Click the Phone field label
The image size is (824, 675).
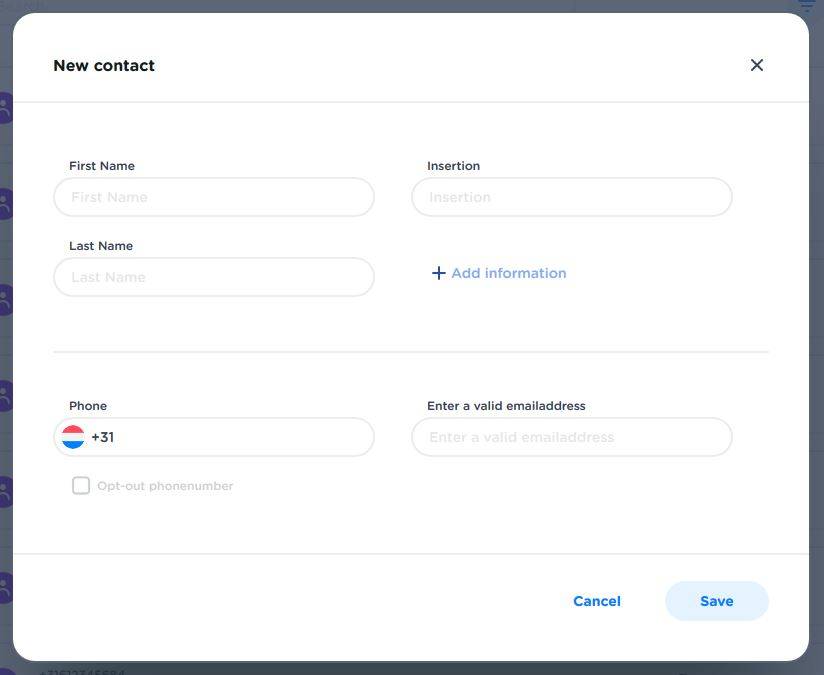tap(88, 406)
